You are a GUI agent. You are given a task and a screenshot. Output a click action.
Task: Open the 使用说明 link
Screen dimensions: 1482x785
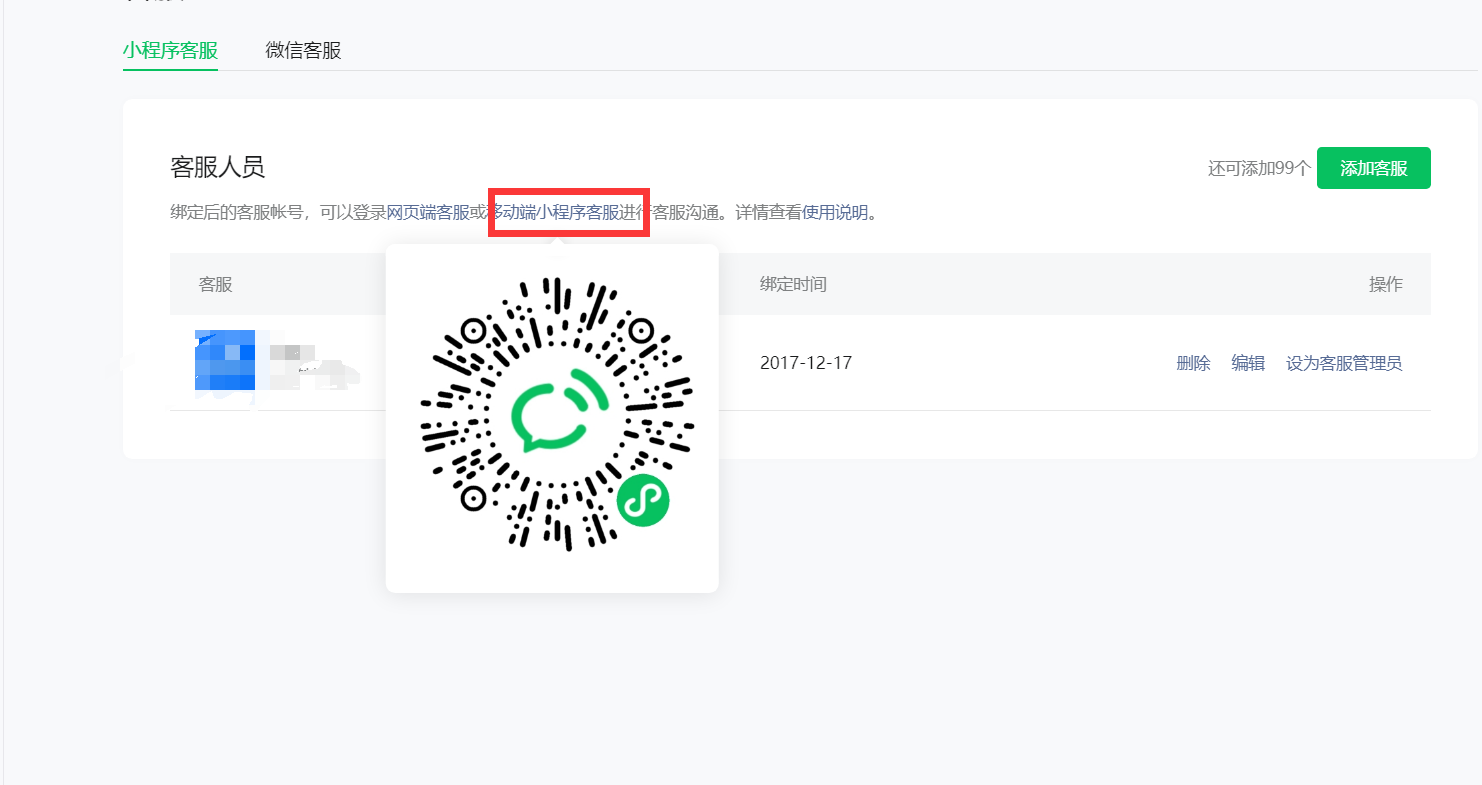click(835, 212)
